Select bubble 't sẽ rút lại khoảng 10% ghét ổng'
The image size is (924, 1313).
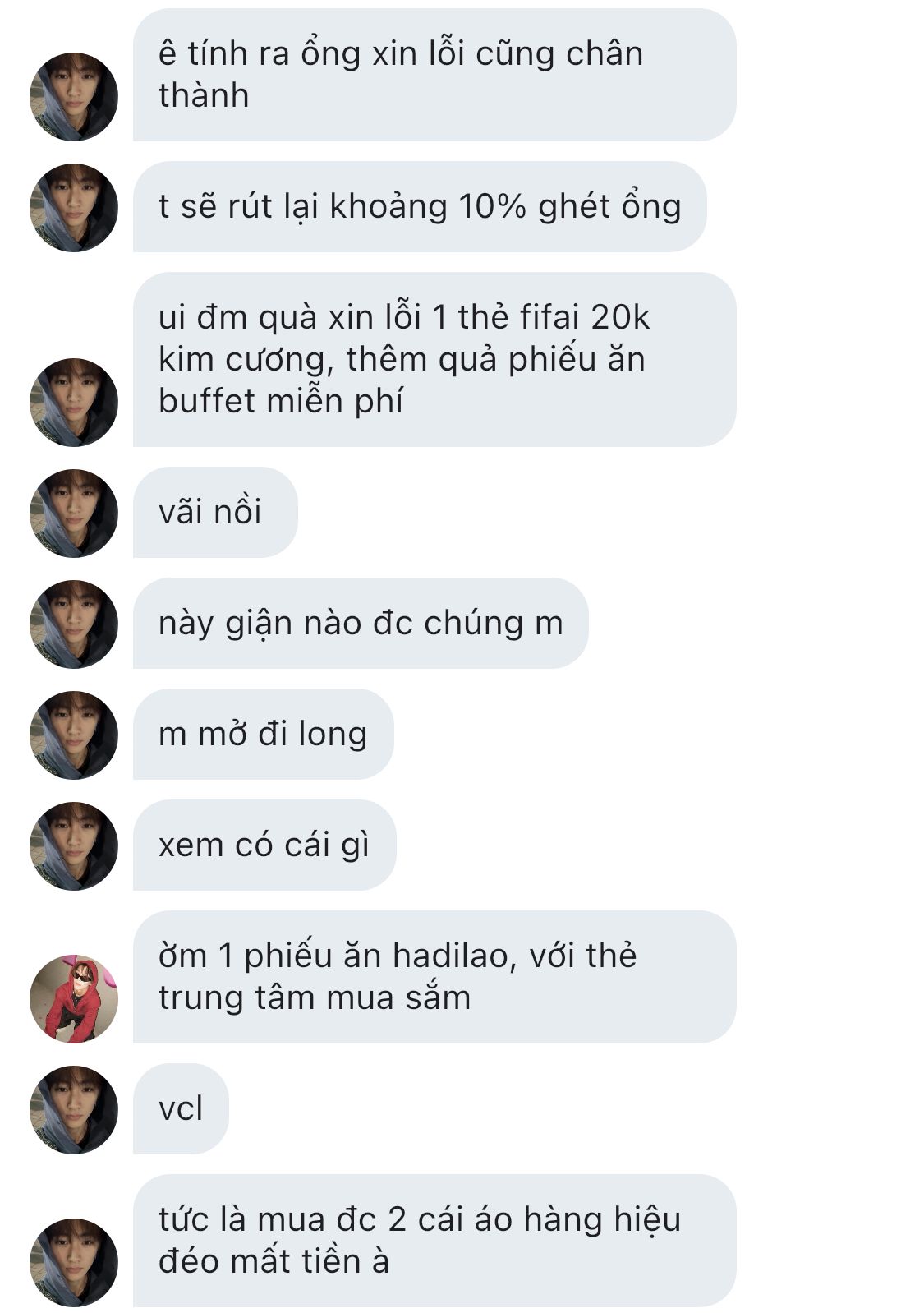[420, 207]
